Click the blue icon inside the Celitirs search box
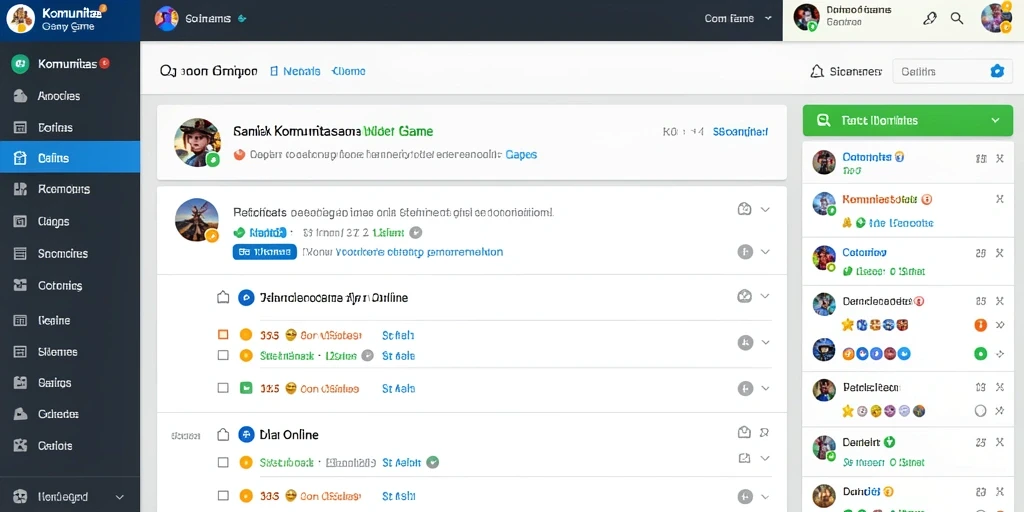 point(997,71)
